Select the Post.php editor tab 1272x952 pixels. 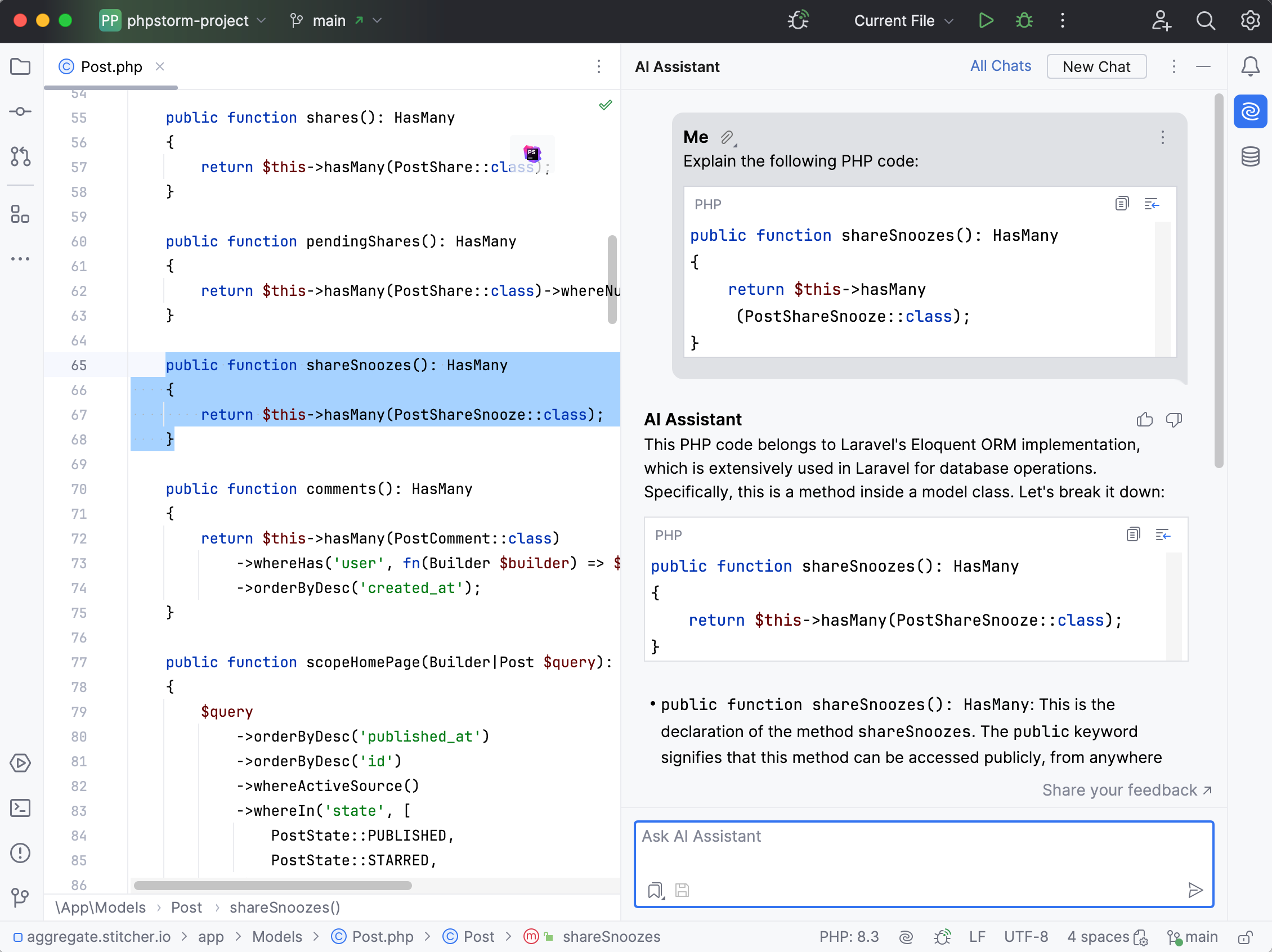tap(111, 68)
